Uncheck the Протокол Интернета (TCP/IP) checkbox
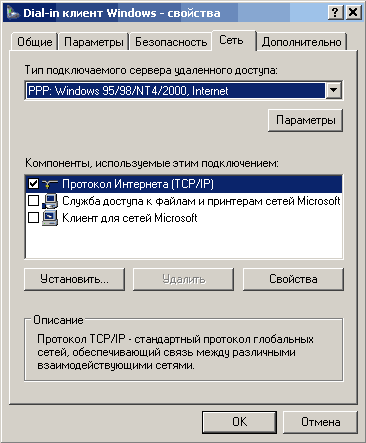 pos(33,184)
